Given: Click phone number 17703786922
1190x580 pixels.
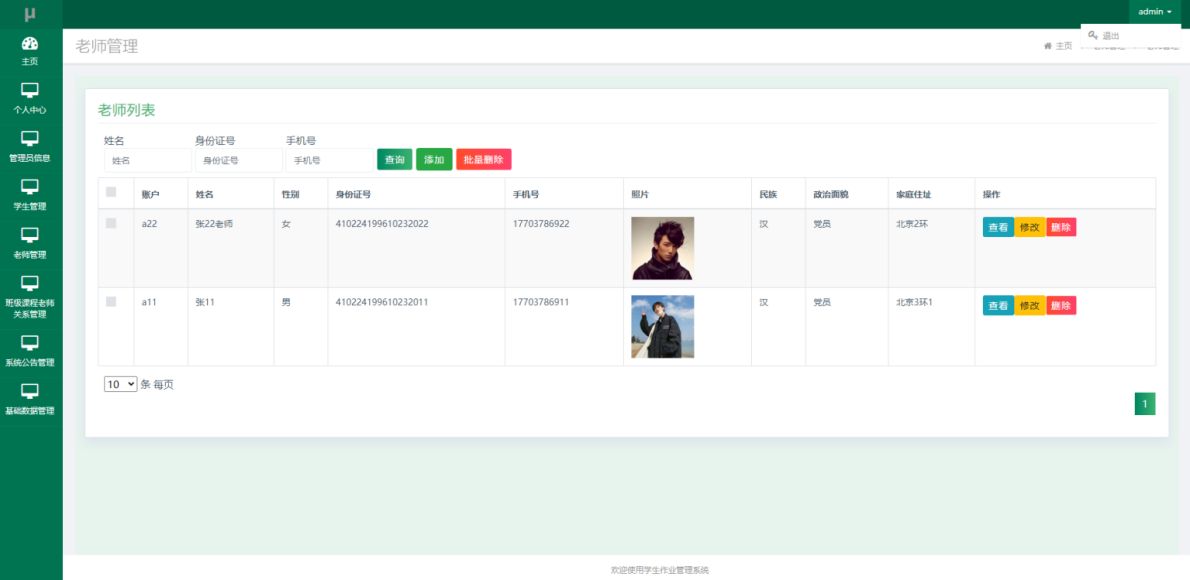Looking at the screenshot, I should (x=541, y=224).
